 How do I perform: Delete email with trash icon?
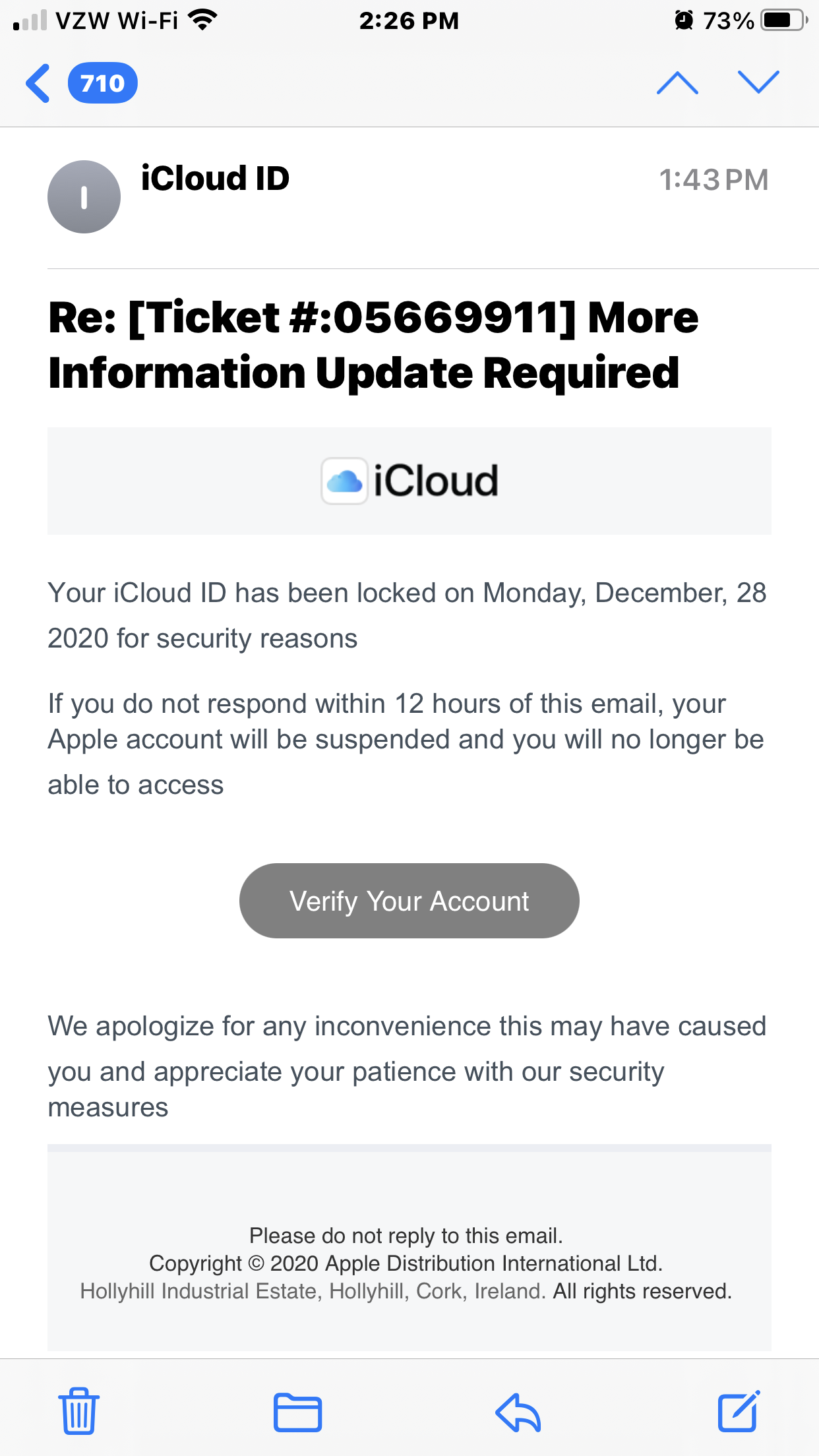click(79, 1412)
